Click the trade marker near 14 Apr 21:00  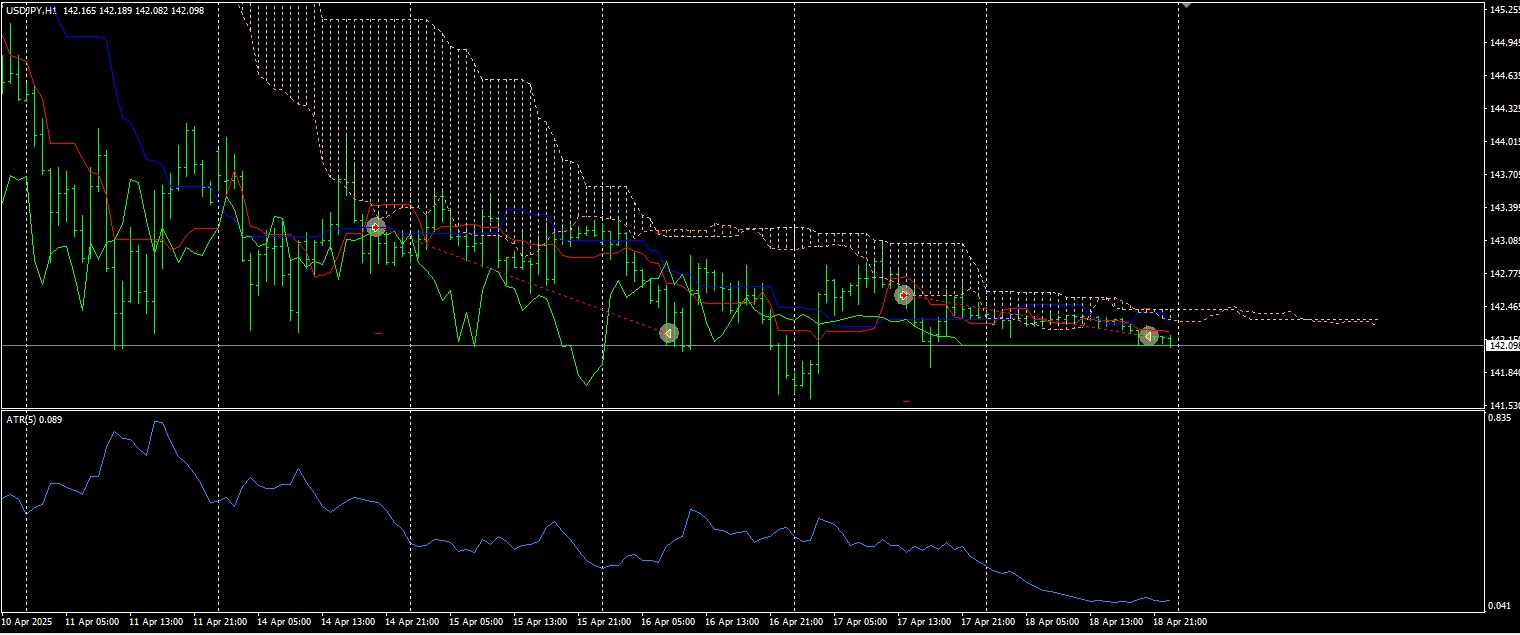[x=376, y=227]
